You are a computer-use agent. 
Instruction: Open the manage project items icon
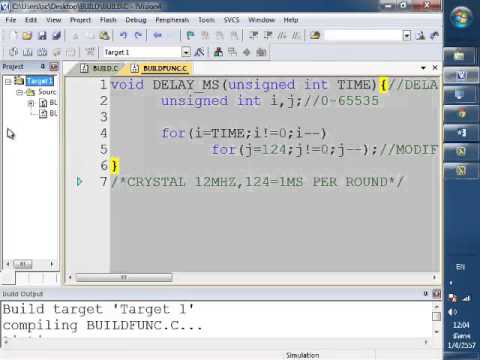click(218, 52)
